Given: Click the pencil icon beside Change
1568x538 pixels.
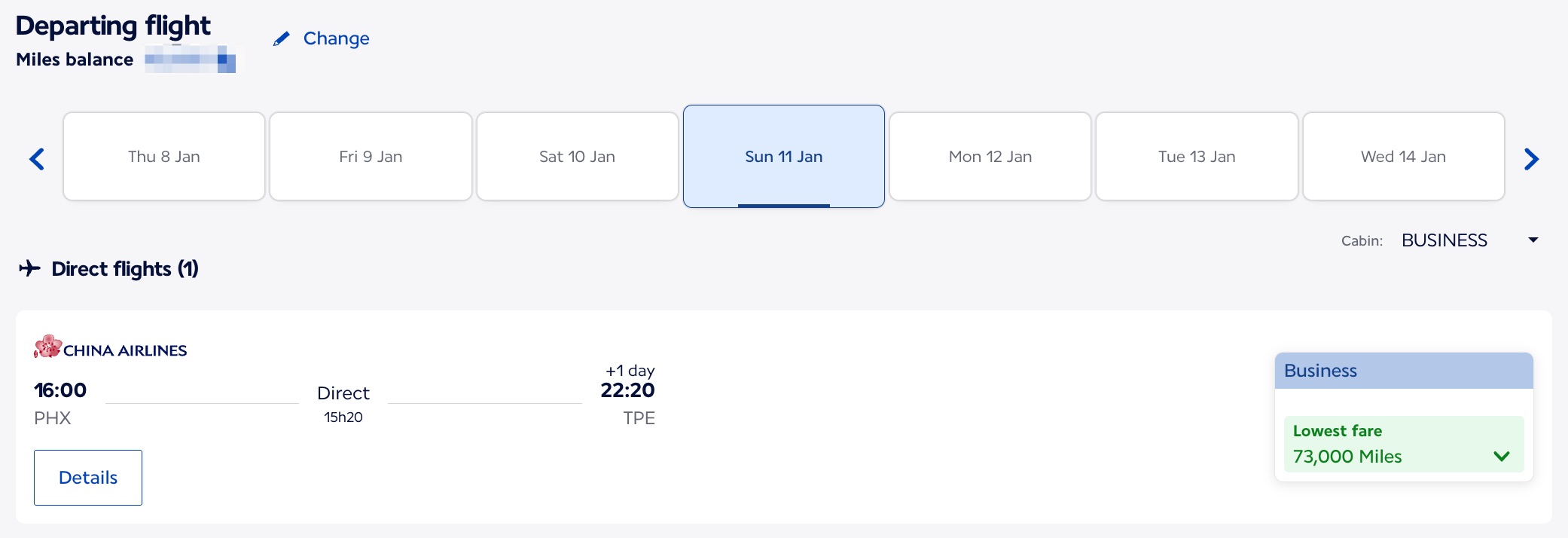Looking at the screenshot, I should 282,38.
